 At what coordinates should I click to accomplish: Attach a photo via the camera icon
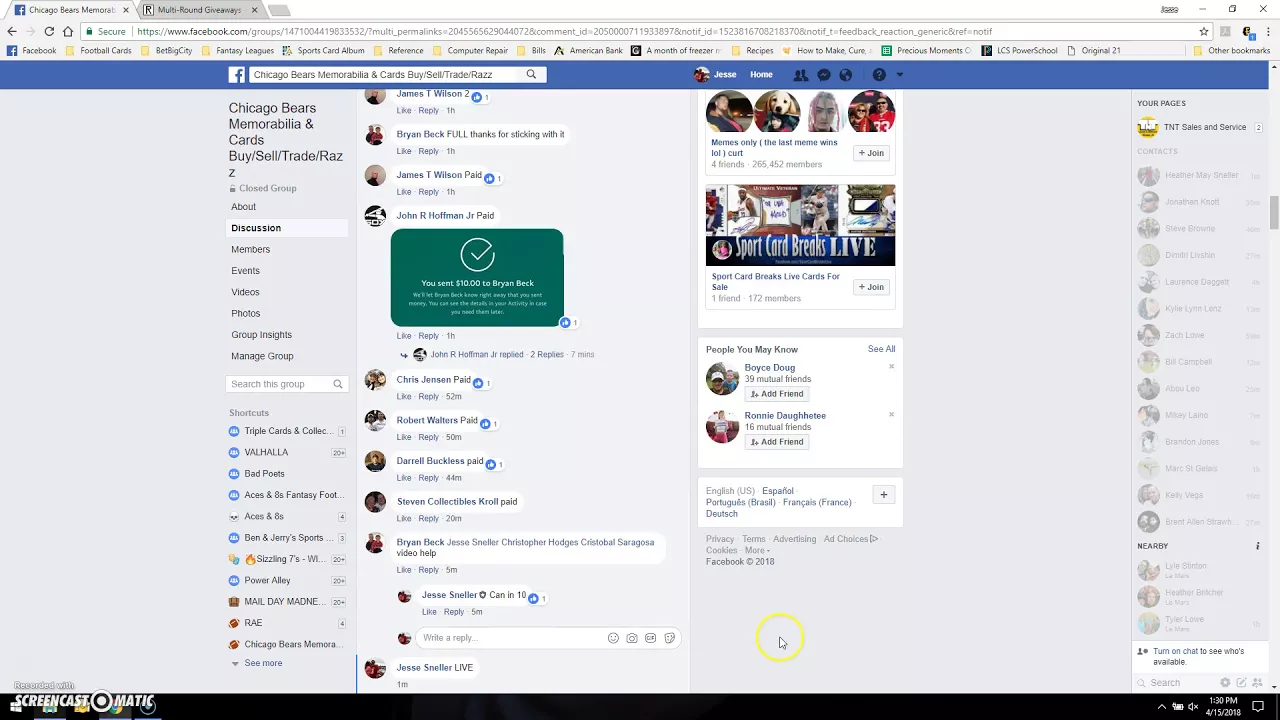pos(632,638)
